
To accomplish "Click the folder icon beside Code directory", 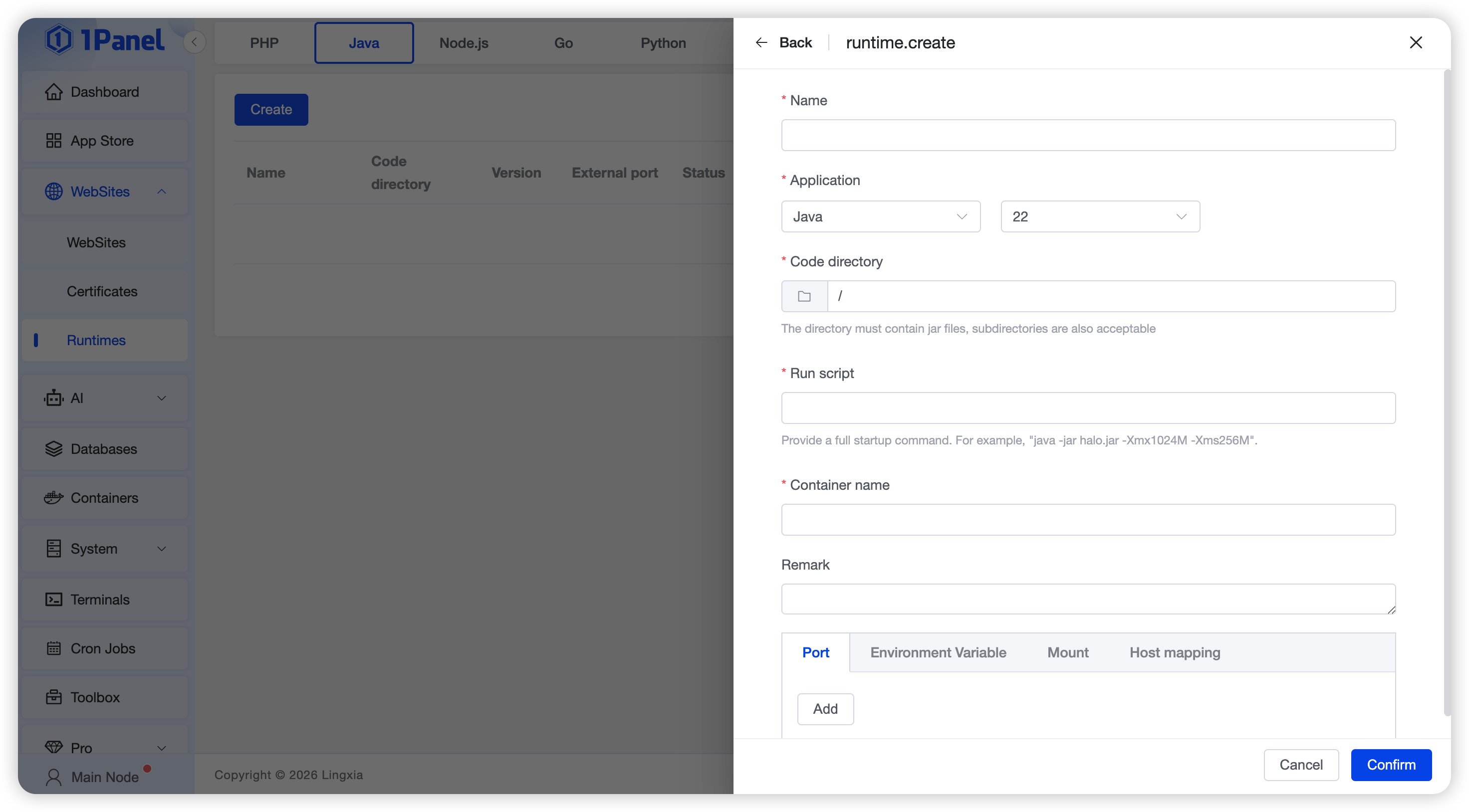I will 804,296.
